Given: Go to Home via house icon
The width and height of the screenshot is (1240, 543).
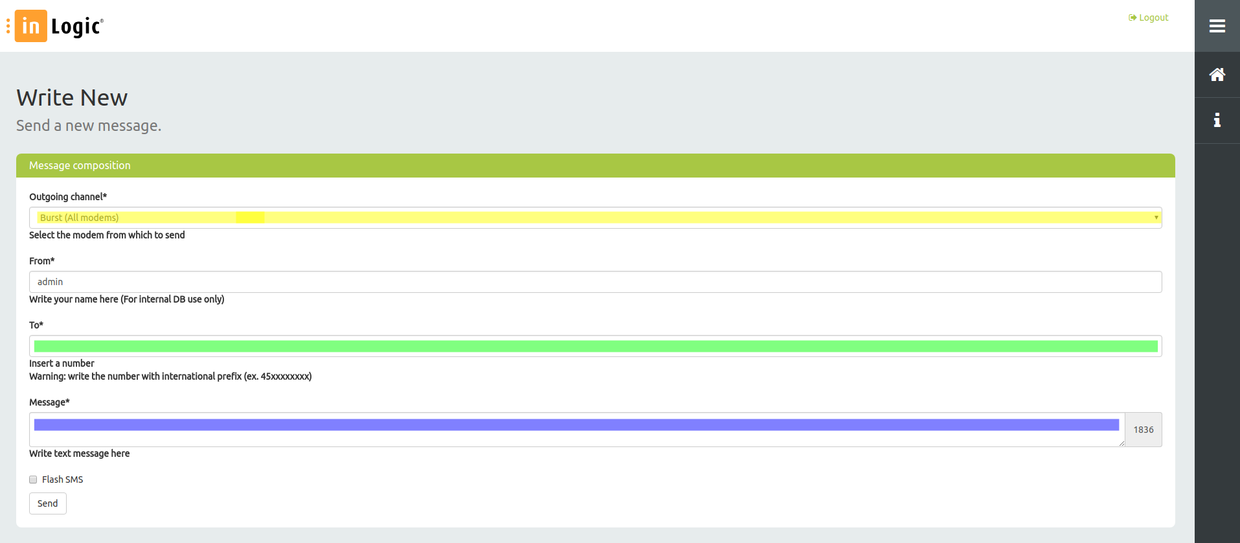Looking at the screenshot, I should pos(1217,74).
